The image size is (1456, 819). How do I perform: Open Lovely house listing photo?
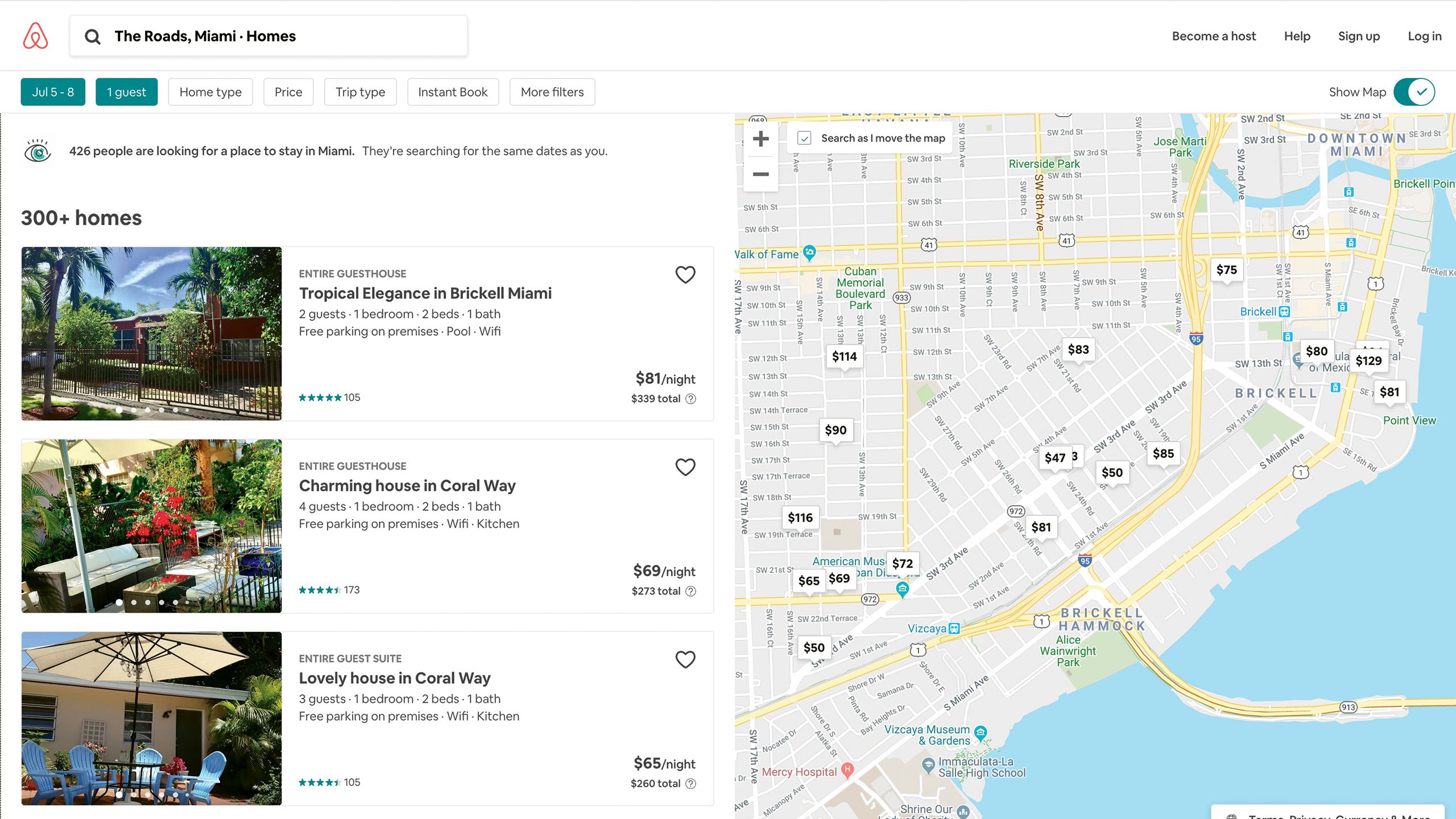tap(151, 718)
